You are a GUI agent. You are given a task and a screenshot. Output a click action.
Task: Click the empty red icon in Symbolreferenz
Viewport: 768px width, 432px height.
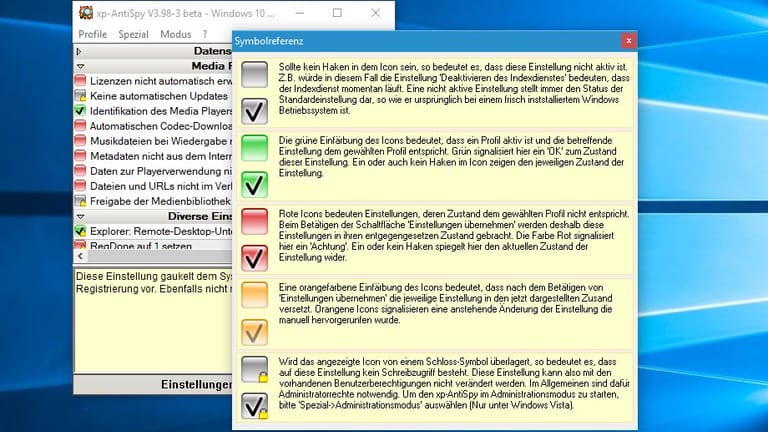point(254,221)
